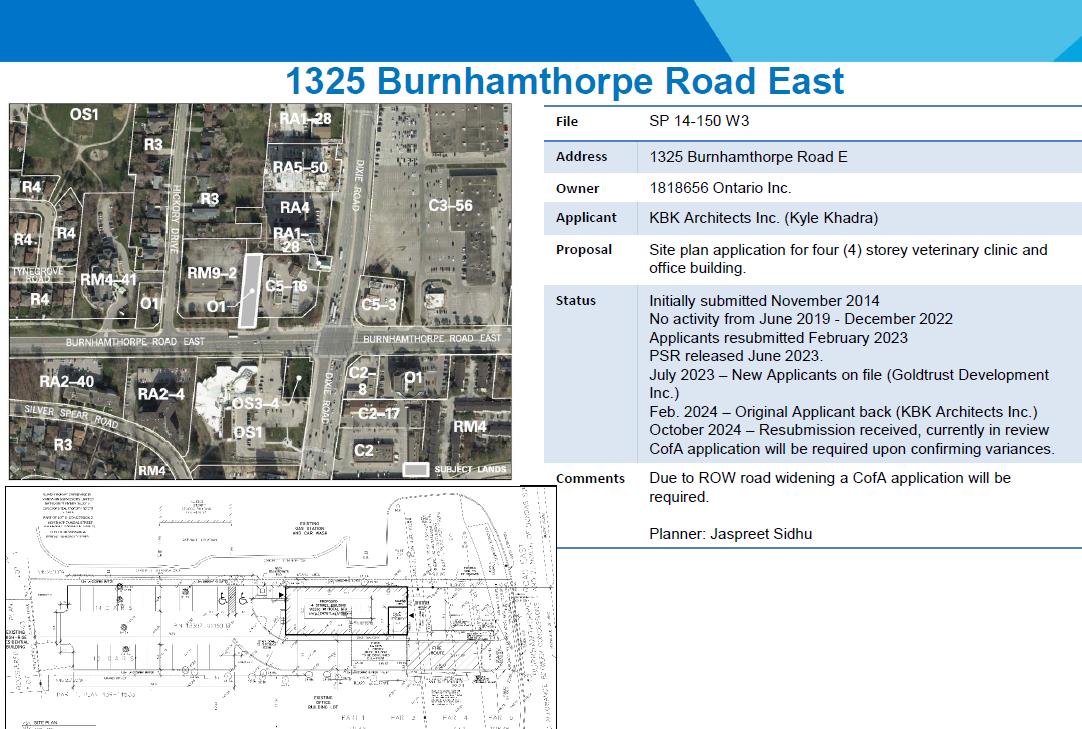Click the Comments row label

coord(590,479)
